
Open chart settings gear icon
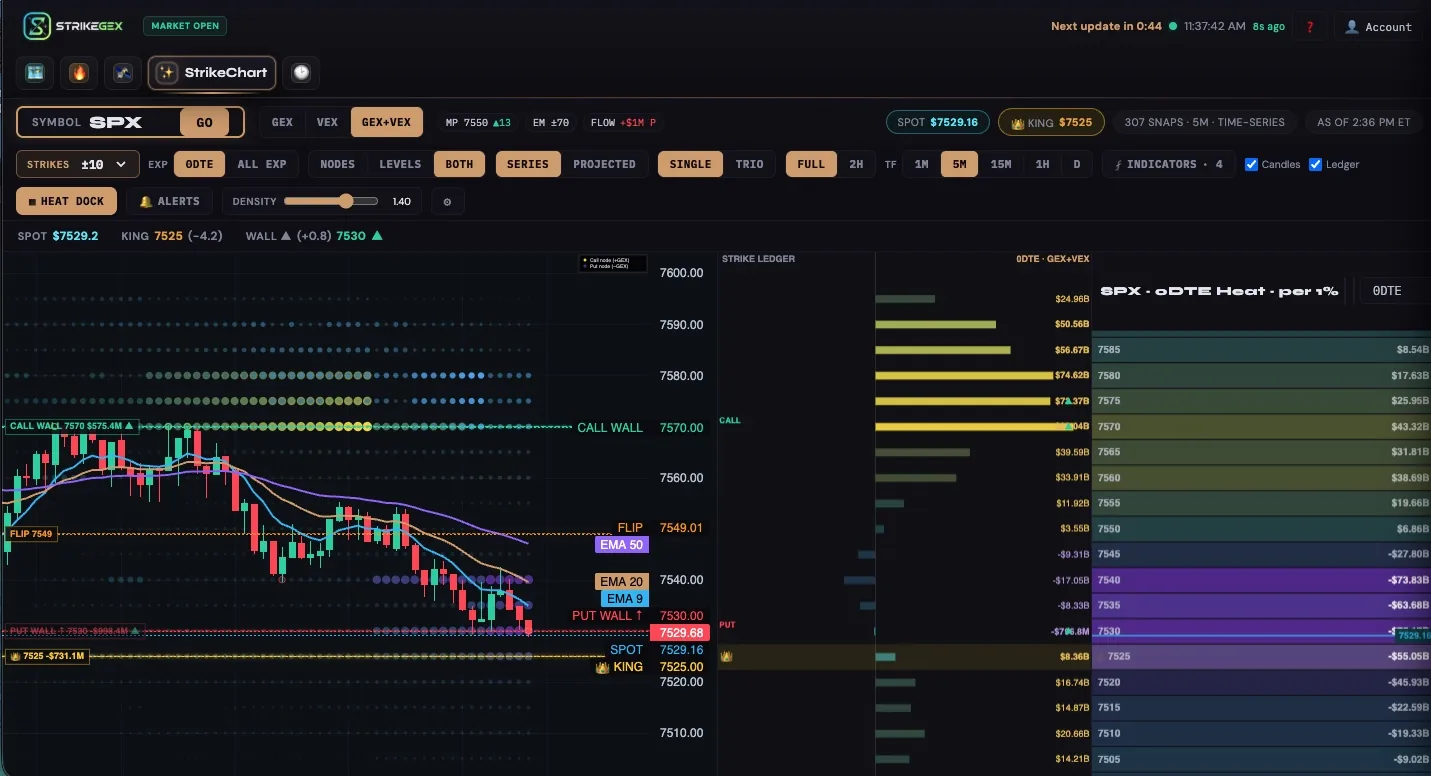[447, 202]
